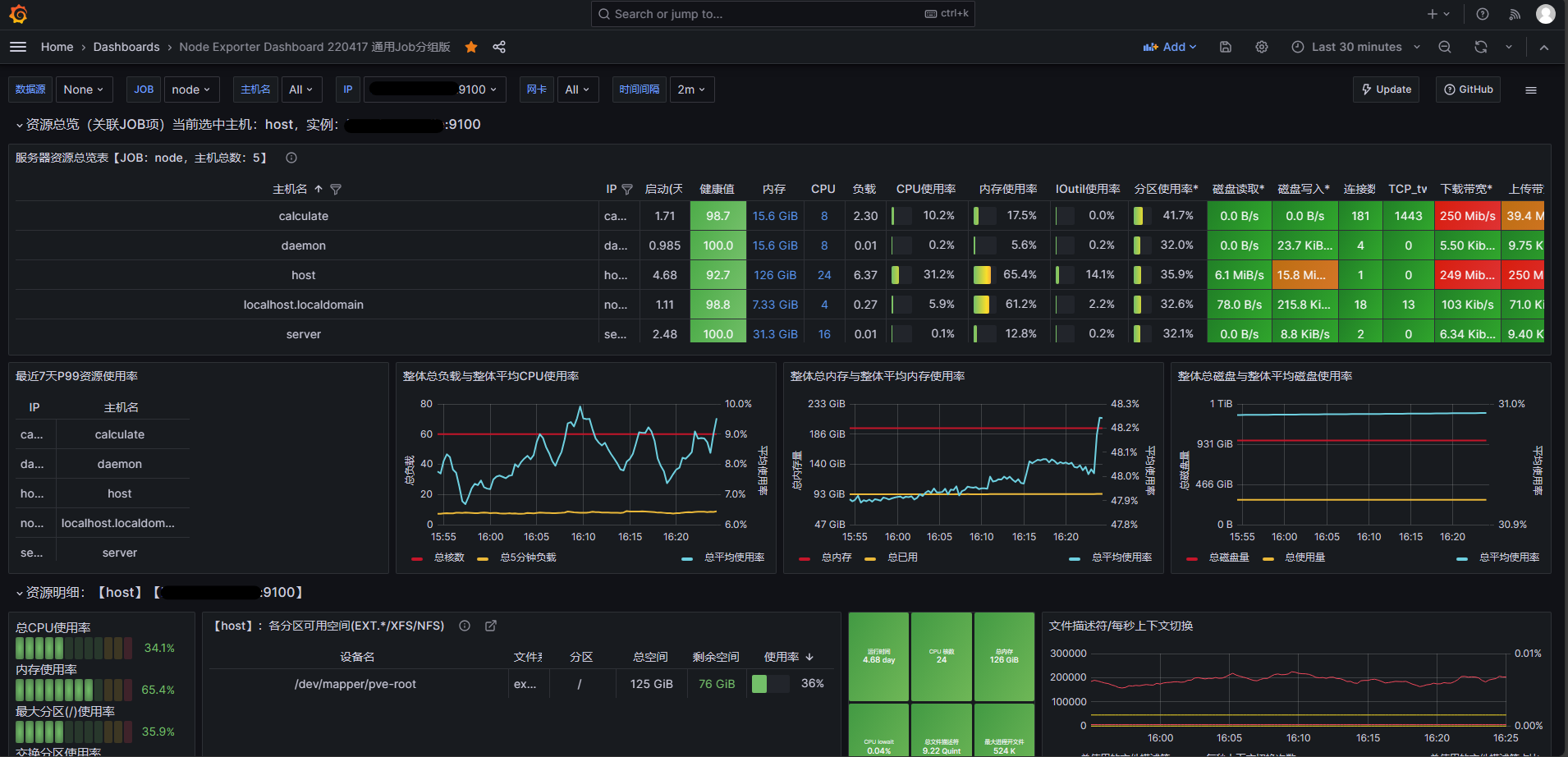
Task: Click the Update link button
Action: pos(1386,89)
